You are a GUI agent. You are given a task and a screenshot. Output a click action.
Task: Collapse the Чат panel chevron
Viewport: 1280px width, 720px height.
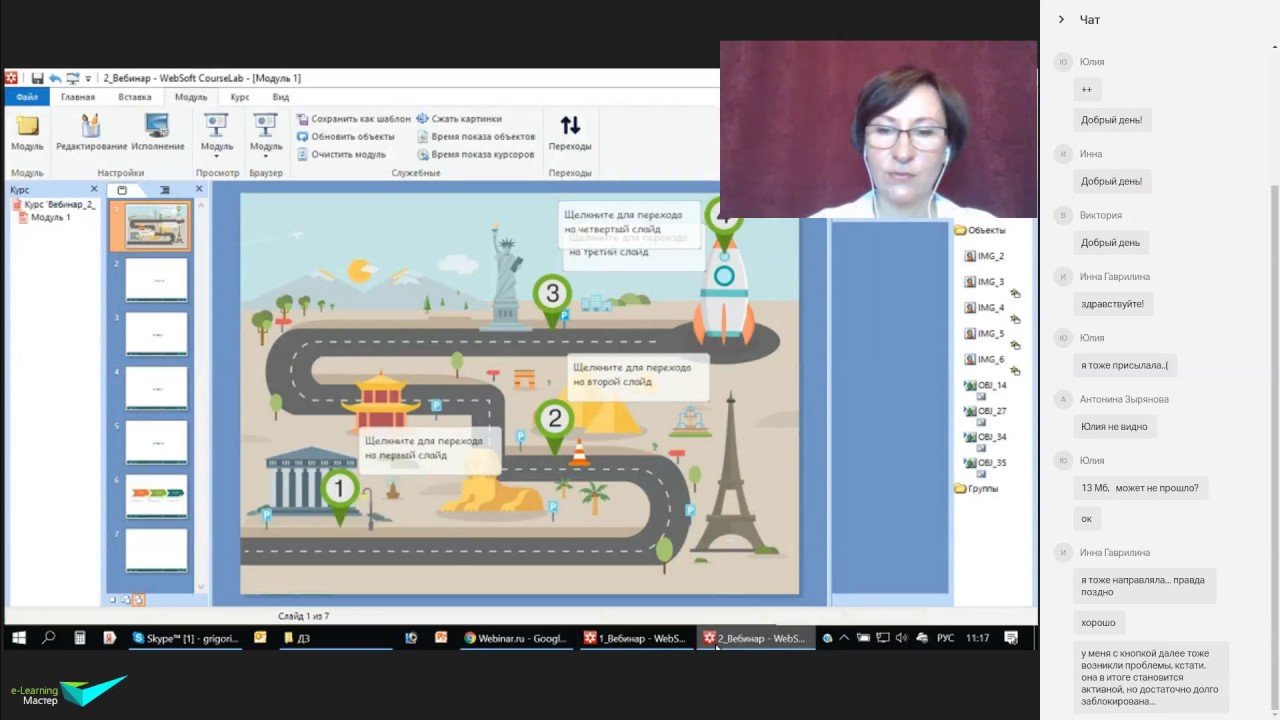[1061, 19]
